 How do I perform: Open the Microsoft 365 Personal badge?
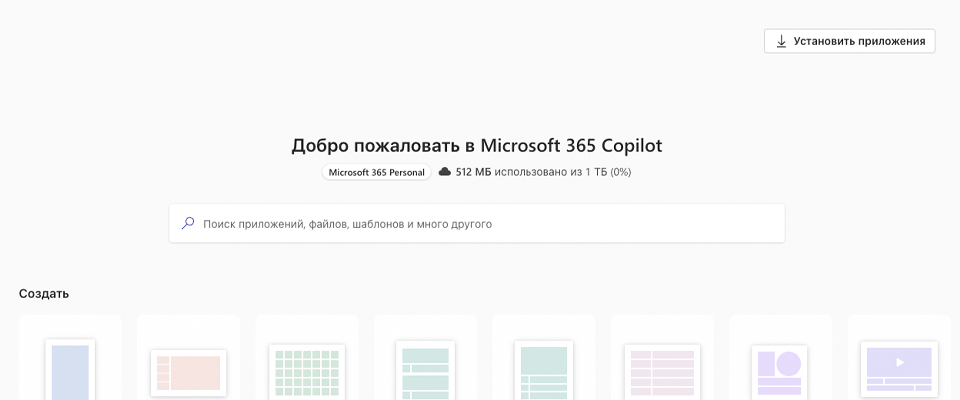pyautogui.click(x=377, y=172)
